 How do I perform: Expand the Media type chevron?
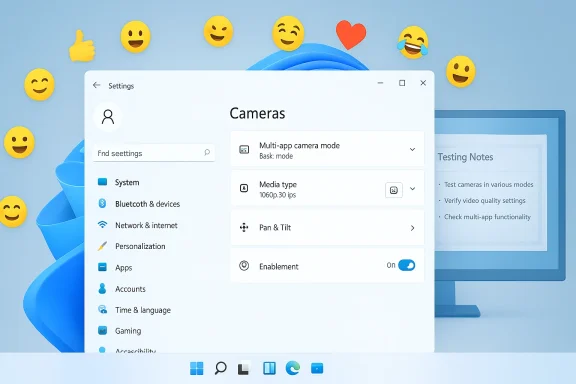(x=412, y=189)
